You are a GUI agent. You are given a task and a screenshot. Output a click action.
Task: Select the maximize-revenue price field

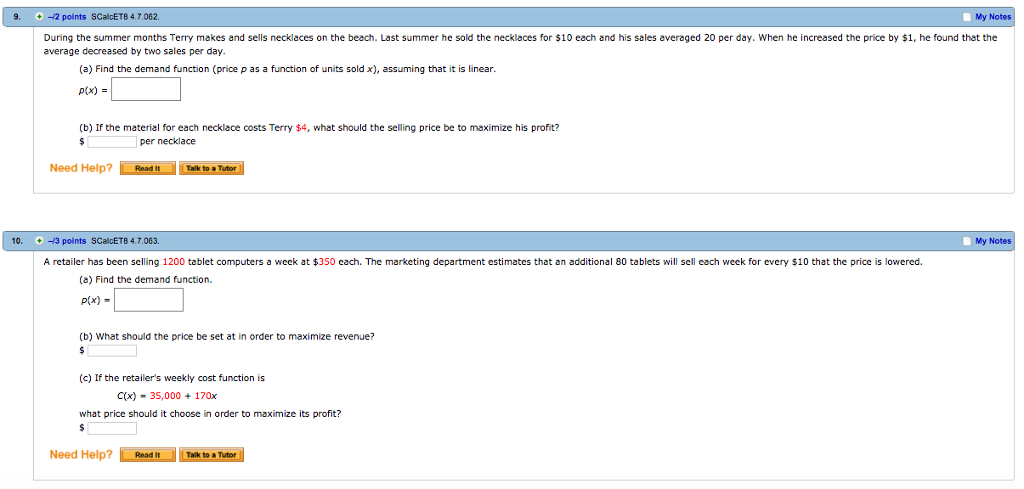[112, 351]
